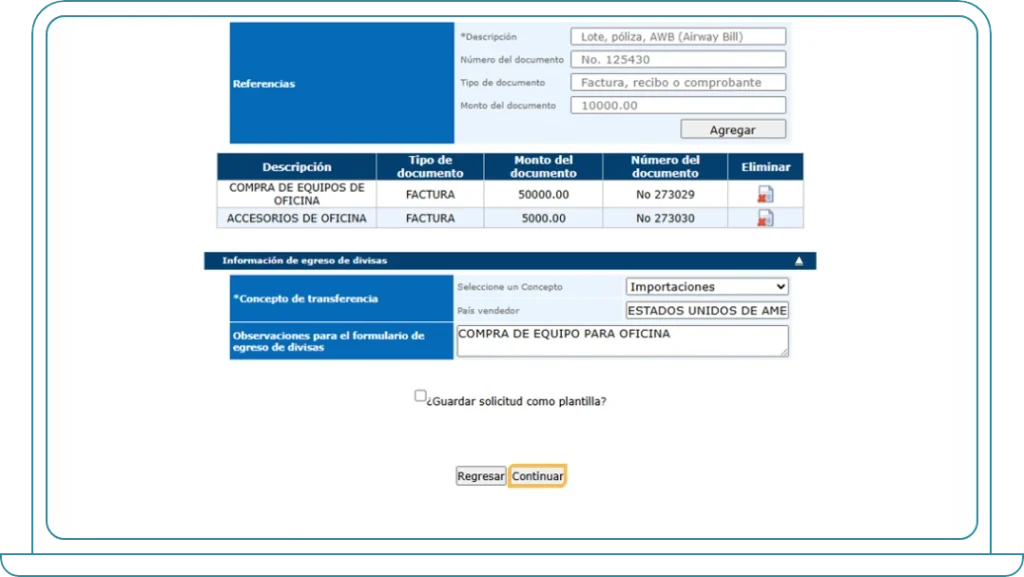The width and height of the screenshot is (1024, 577).
Task: Click the Tipo de documento field
Action: pos(678,82)
